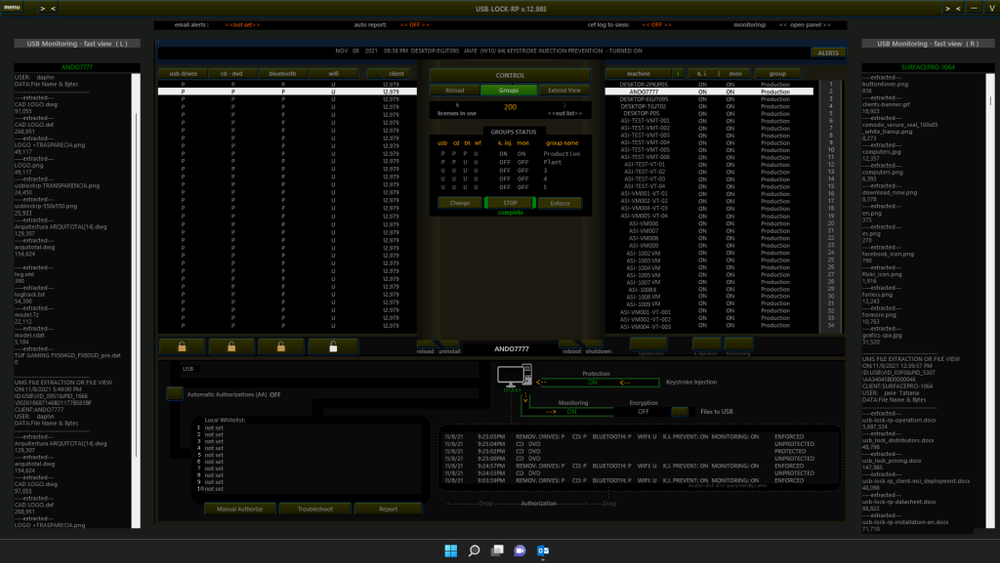Toggle the auto report << OFF >> setting

[415, 25]
